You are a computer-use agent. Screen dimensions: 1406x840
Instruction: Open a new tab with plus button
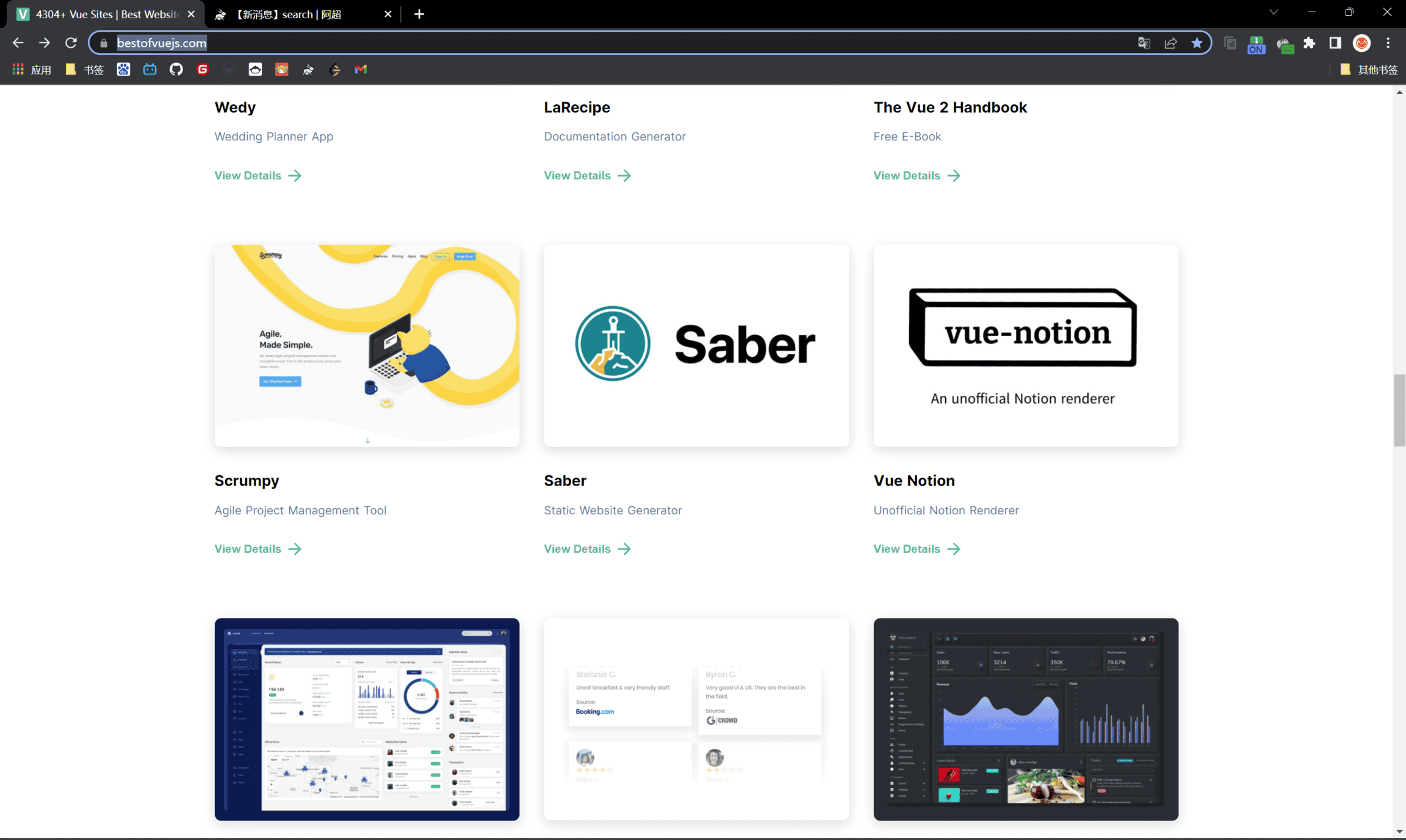pyautogui.click(x=419, y=14)
